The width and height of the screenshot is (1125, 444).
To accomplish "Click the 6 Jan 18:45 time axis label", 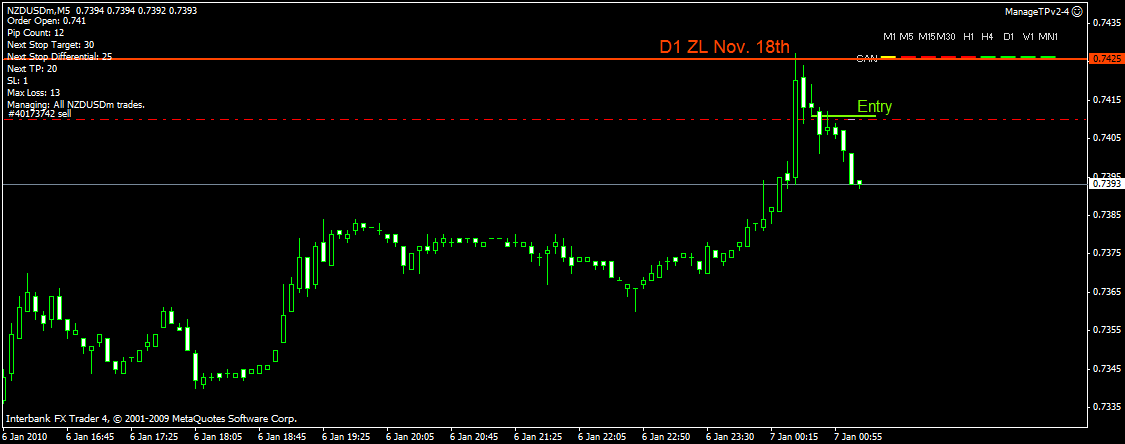I will point(281,435).
